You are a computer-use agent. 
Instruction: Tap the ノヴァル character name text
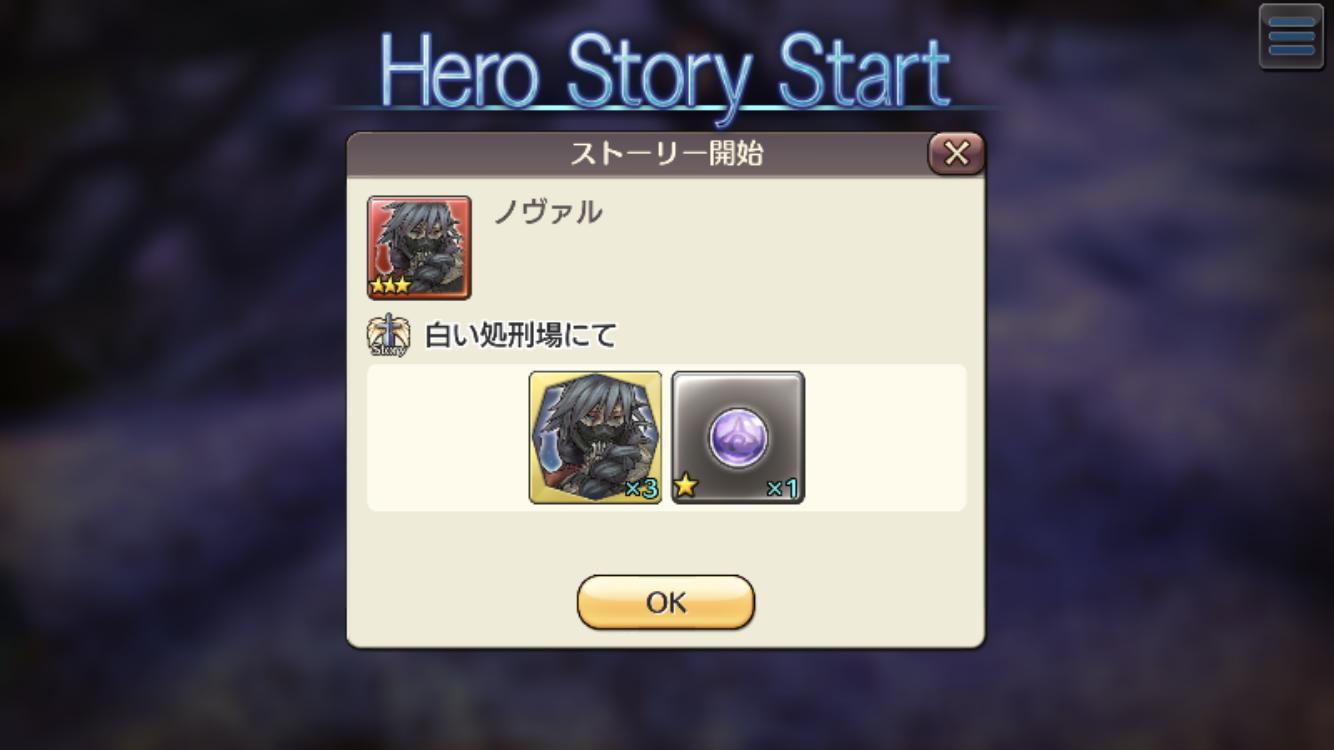click(x=548, y=212)
